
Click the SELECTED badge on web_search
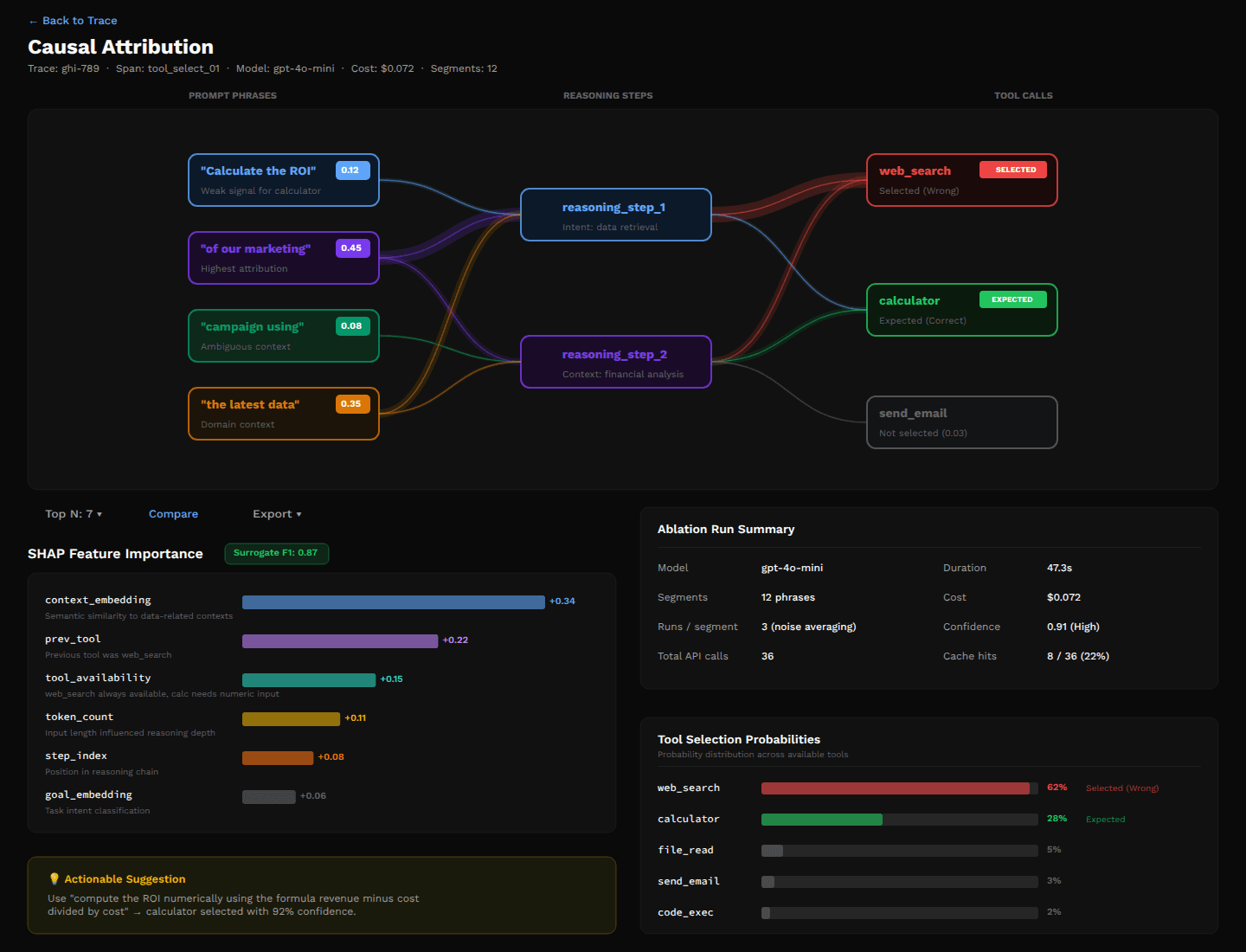[1012, 170]
